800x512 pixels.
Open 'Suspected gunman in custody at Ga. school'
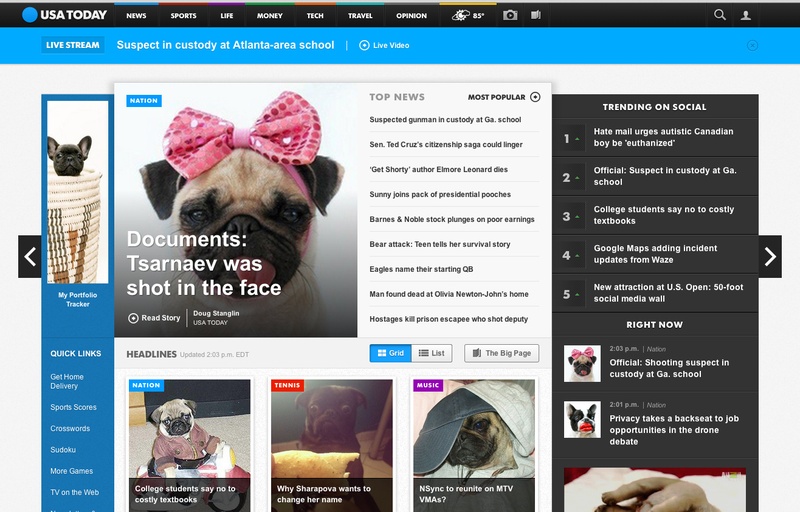coord(445,120)
